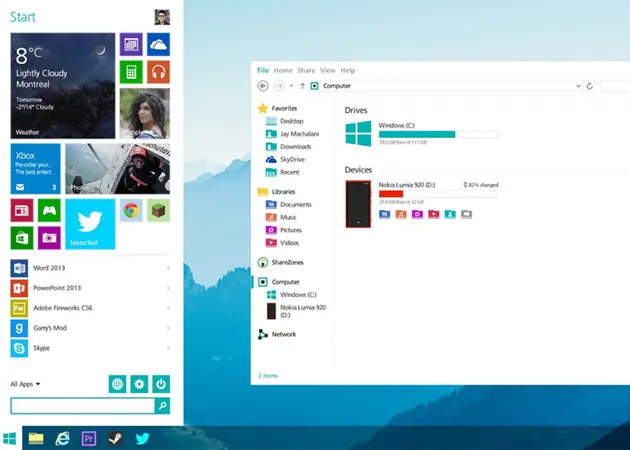Viewport: 630px width, 450px height.
Task: Open the purple Camera tile
Action: pos(49,238)
